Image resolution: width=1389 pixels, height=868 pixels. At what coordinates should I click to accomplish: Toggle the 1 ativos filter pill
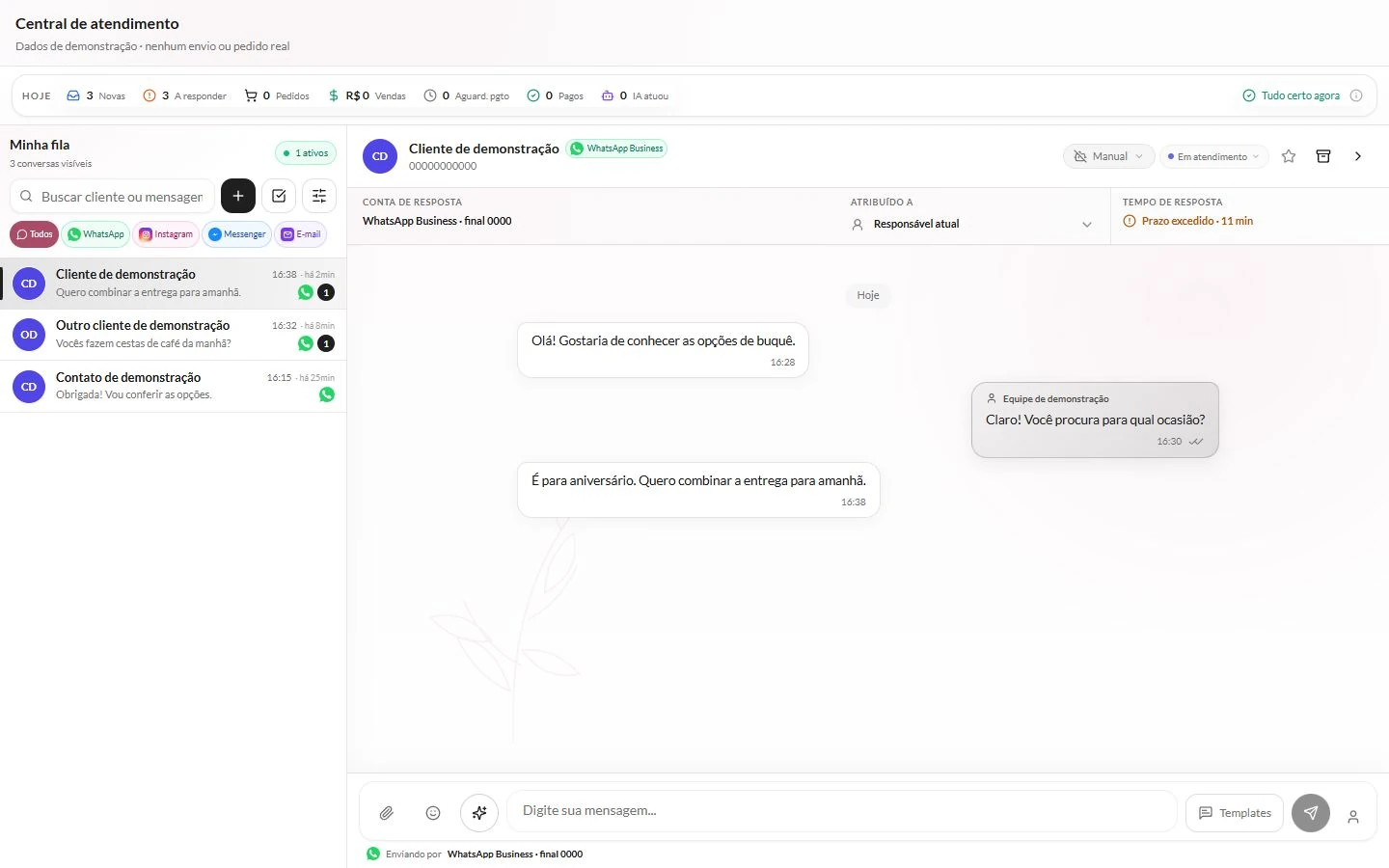(x=306, y=153)
